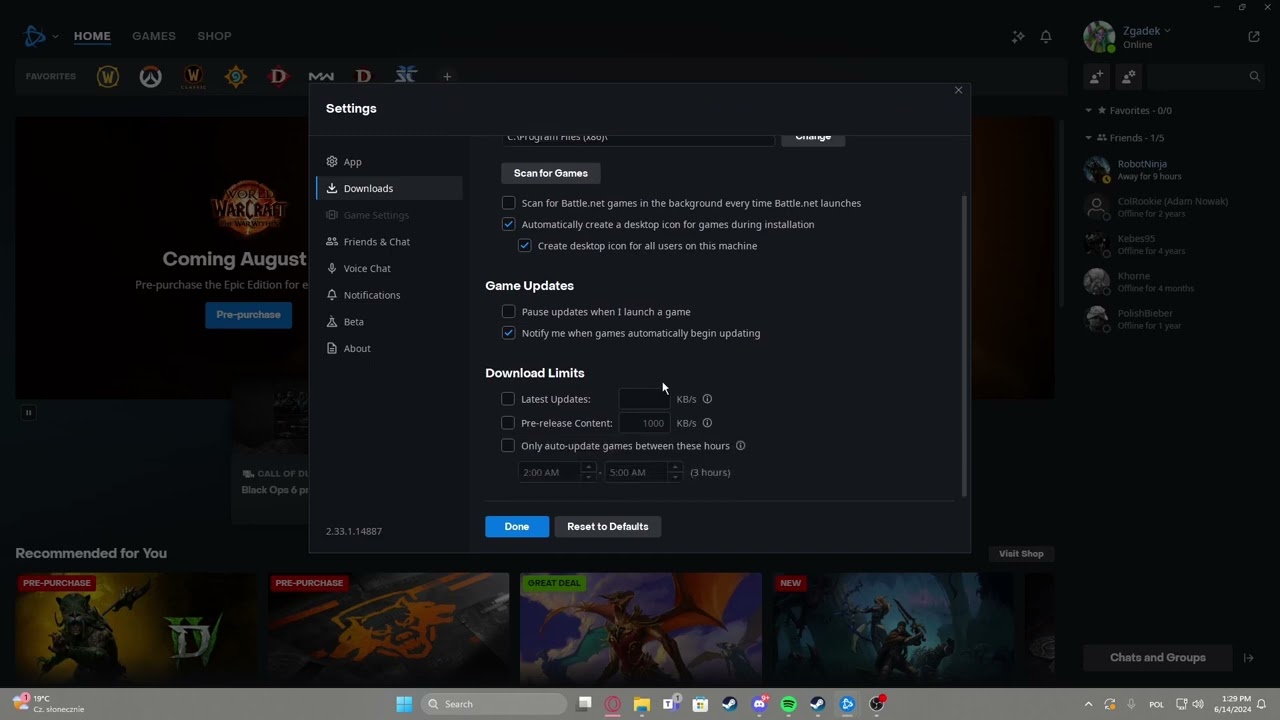Click the Pre-purchase button on banner
The width and height of the screenshot is (1280, 720).
pos(248,314)
